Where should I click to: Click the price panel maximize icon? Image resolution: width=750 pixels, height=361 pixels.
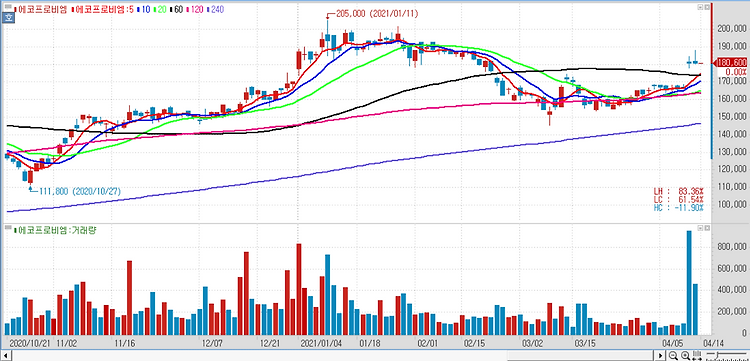pyautogui.click(x=700, y=7)
